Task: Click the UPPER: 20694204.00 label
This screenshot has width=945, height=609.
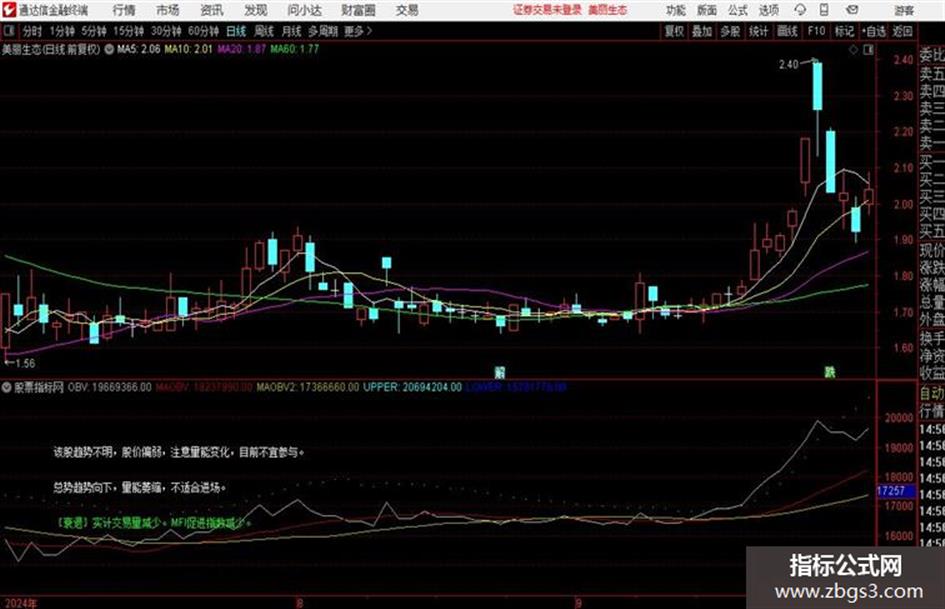Action: pos(412,387)
